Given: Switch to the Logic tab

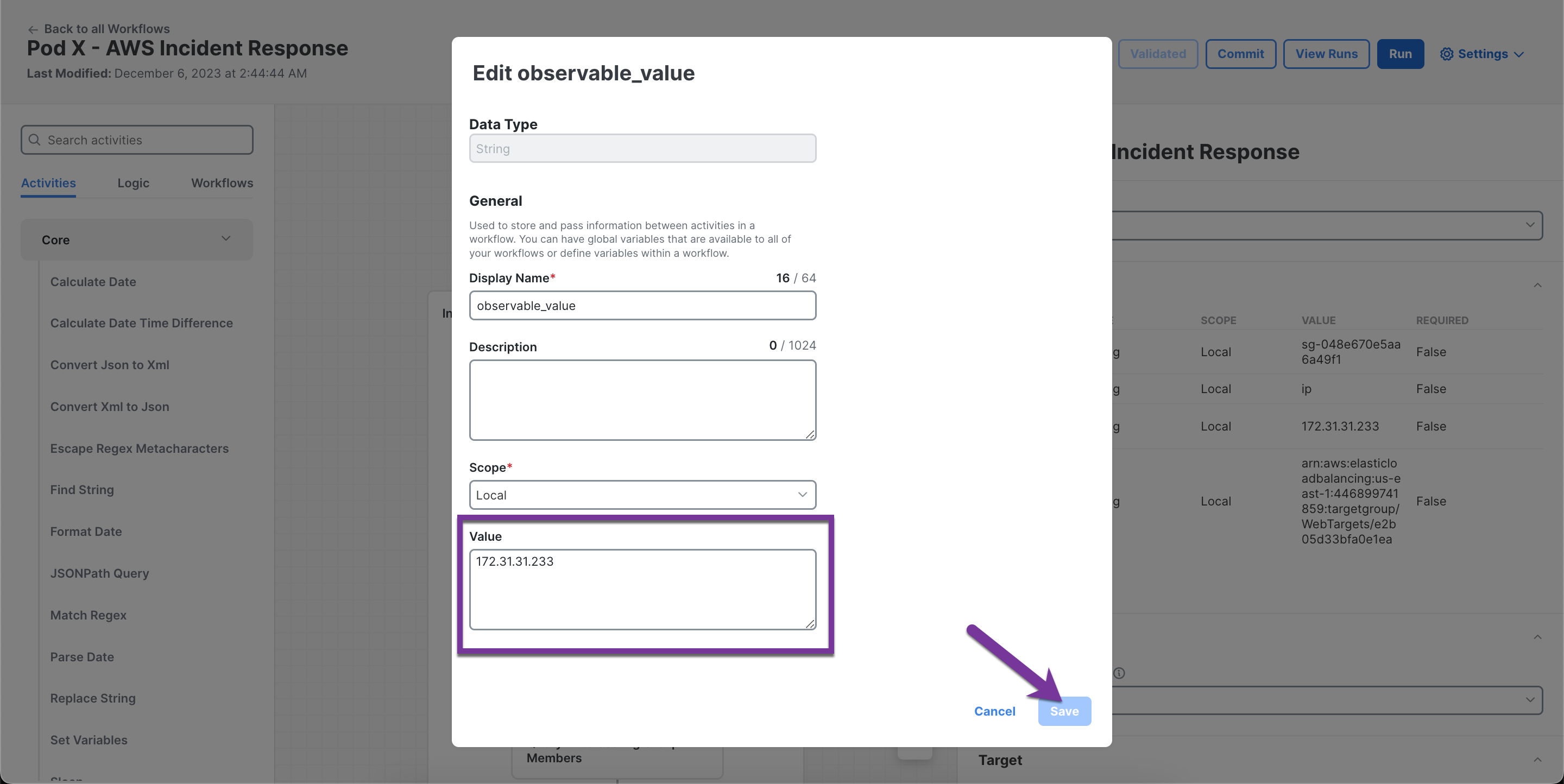Looking at the screenshot, I should click(x=133, y=182).
